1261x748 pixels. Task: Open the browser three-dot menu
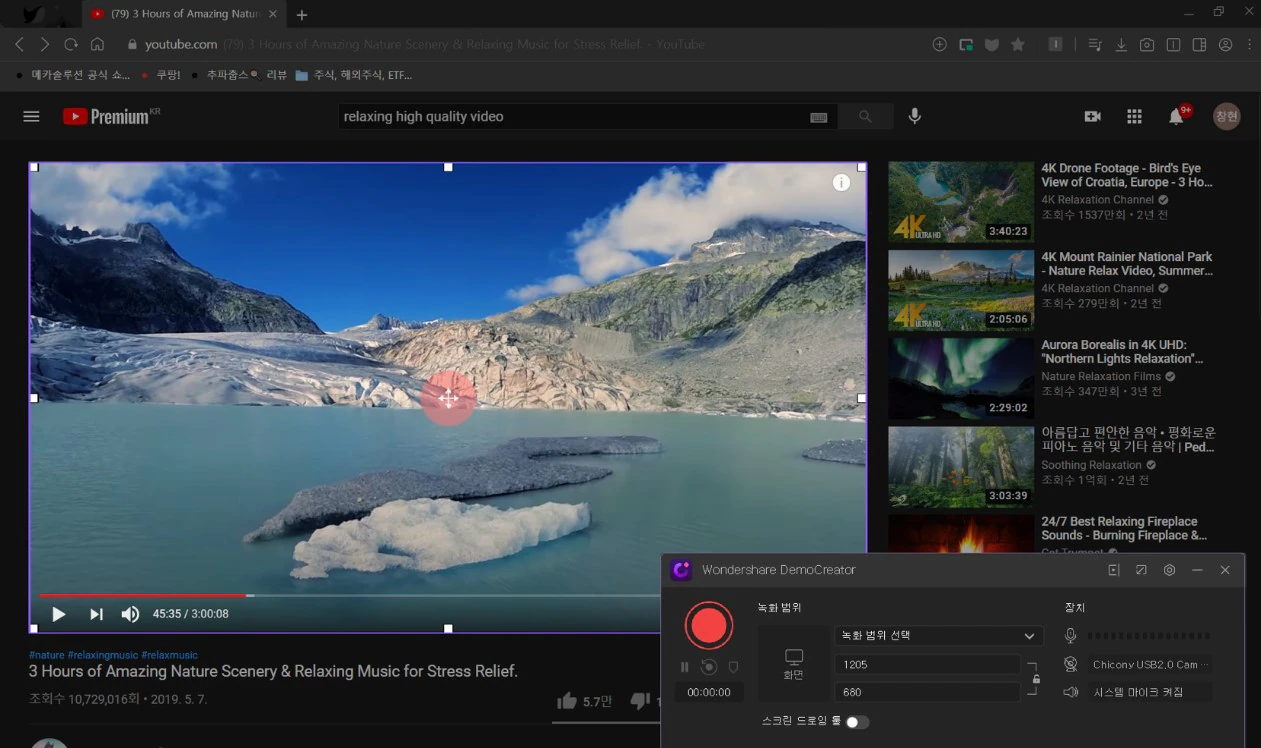(x=1250, y=44)
